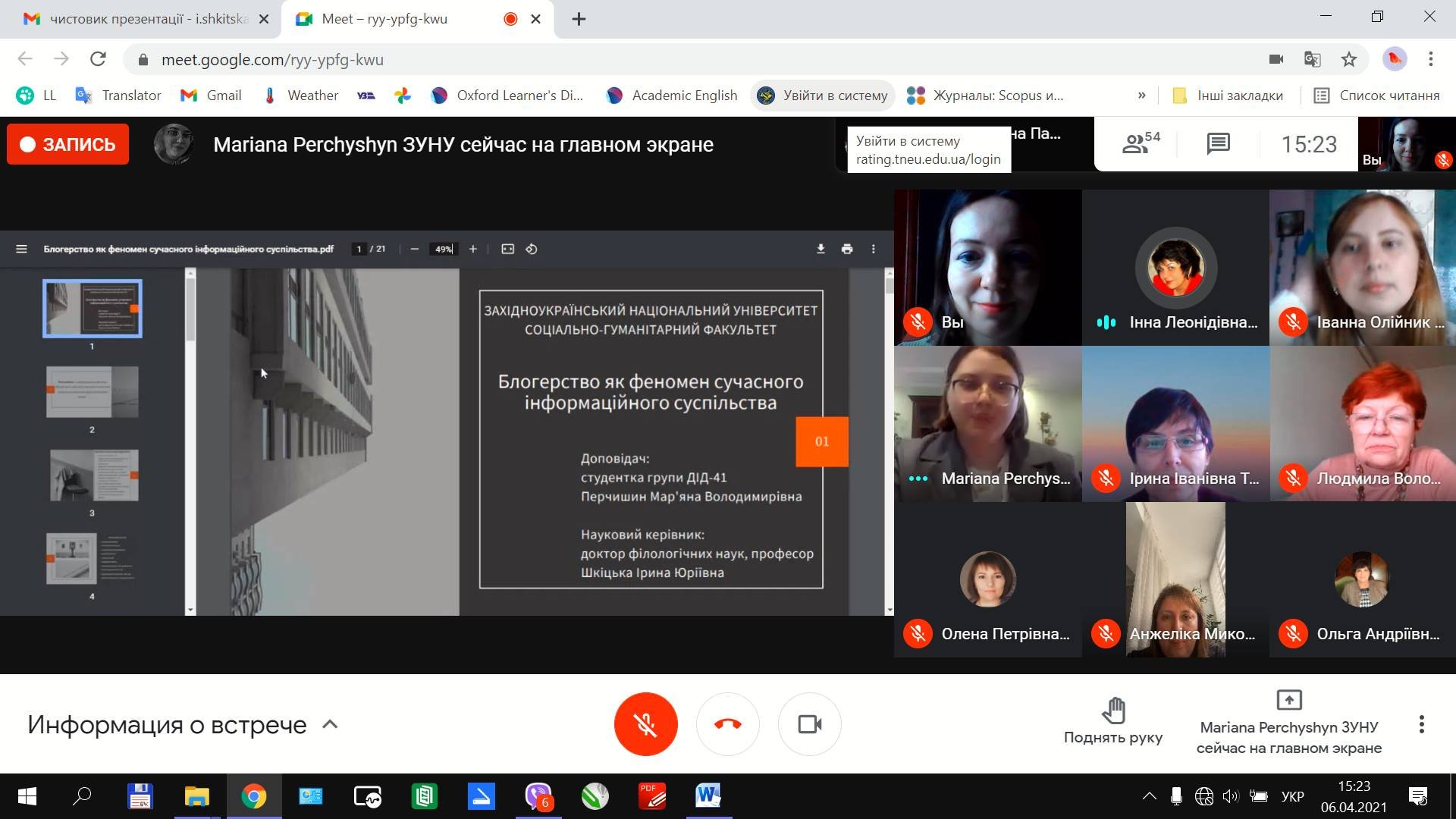This screenshot has width=1456, height=819.
Task: Open Увійти в систему bookmark
Action: point(823,96)
